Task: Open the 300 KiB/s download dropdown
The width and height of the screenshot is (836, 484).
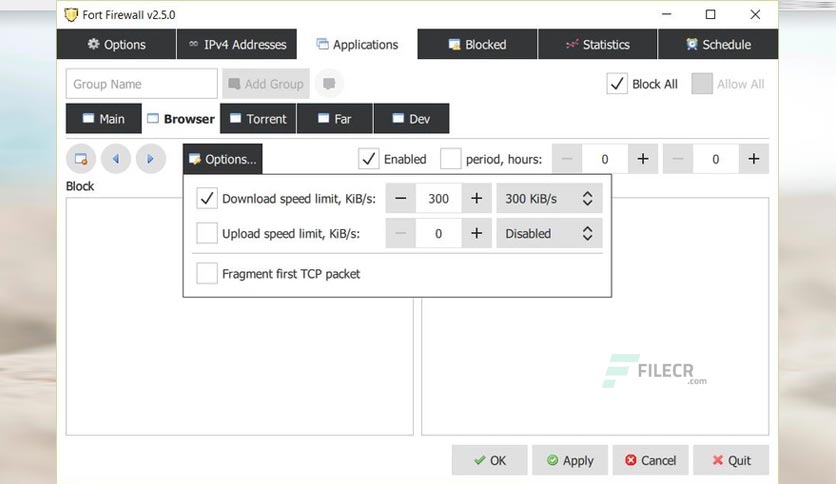Action: click(x=549, y=199)
